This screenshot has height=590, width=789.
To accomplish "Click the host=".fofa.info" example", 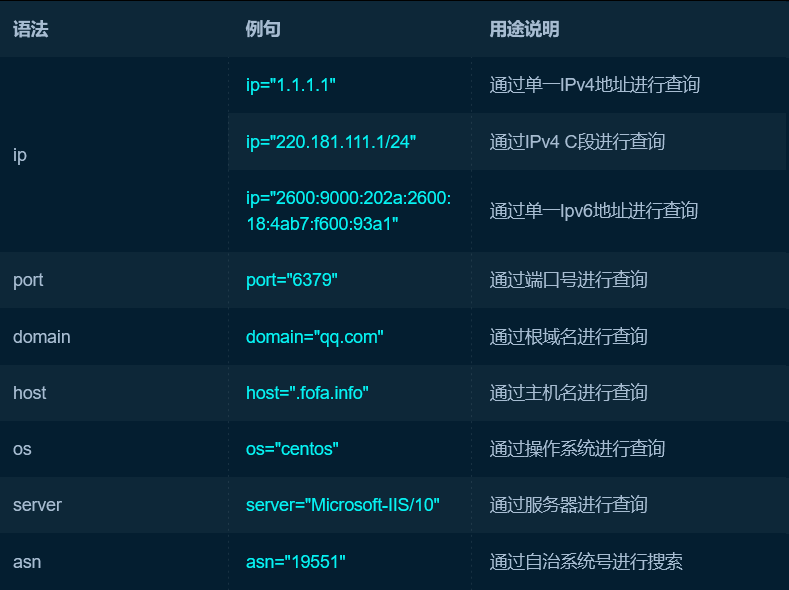I will [x=307, y=393].
